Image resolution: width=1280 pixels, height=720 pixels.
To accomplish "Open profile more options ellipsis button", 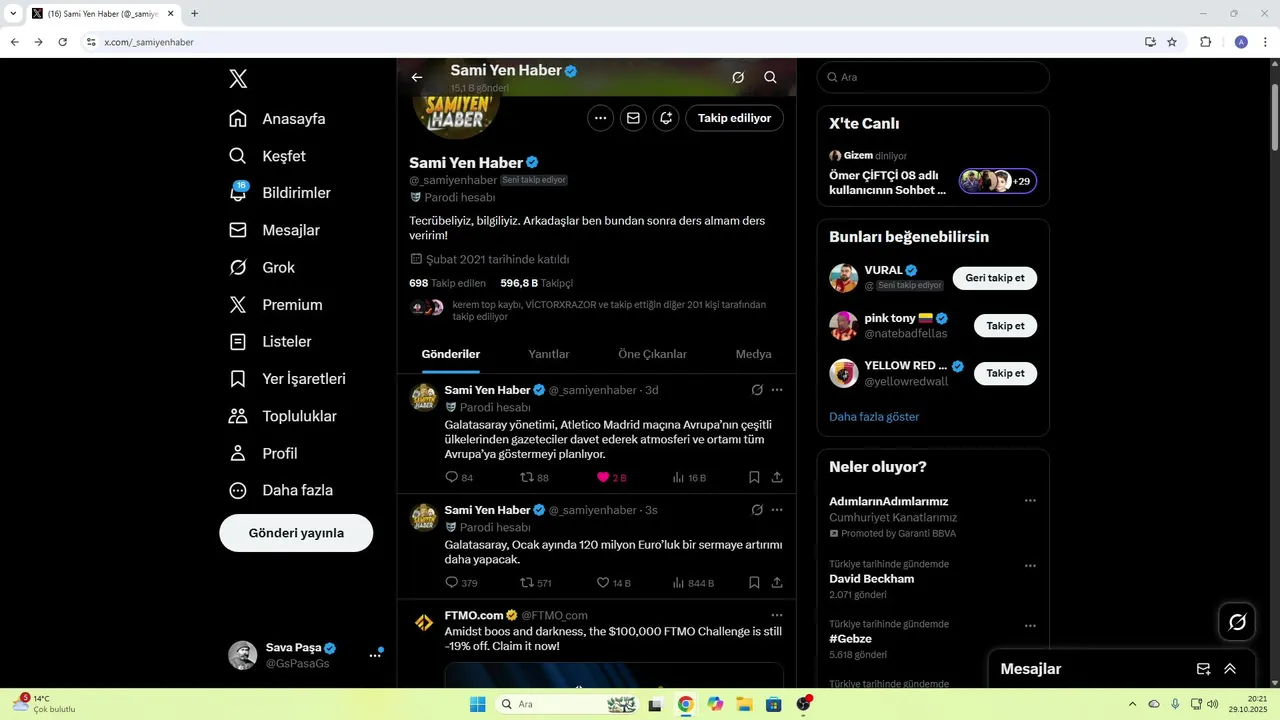I will pos(600,118).
